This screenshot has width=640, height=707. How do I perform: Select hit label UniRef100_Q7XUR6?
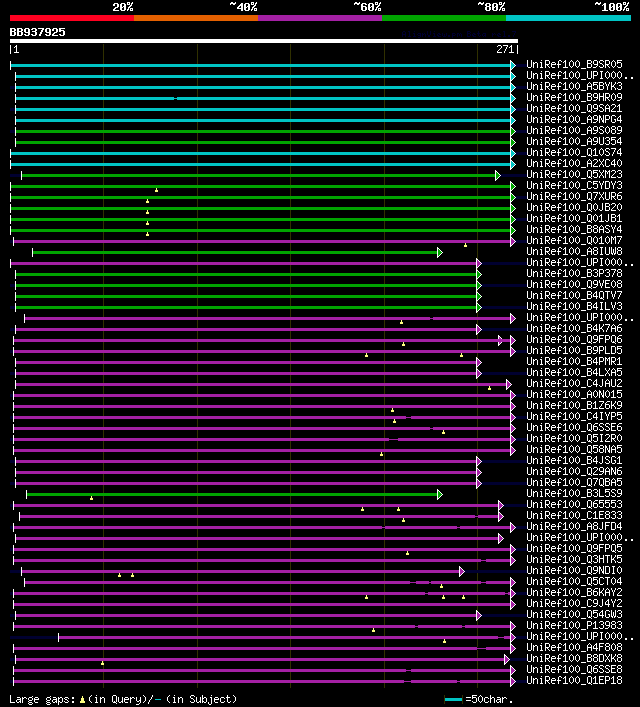pos(574,197)
